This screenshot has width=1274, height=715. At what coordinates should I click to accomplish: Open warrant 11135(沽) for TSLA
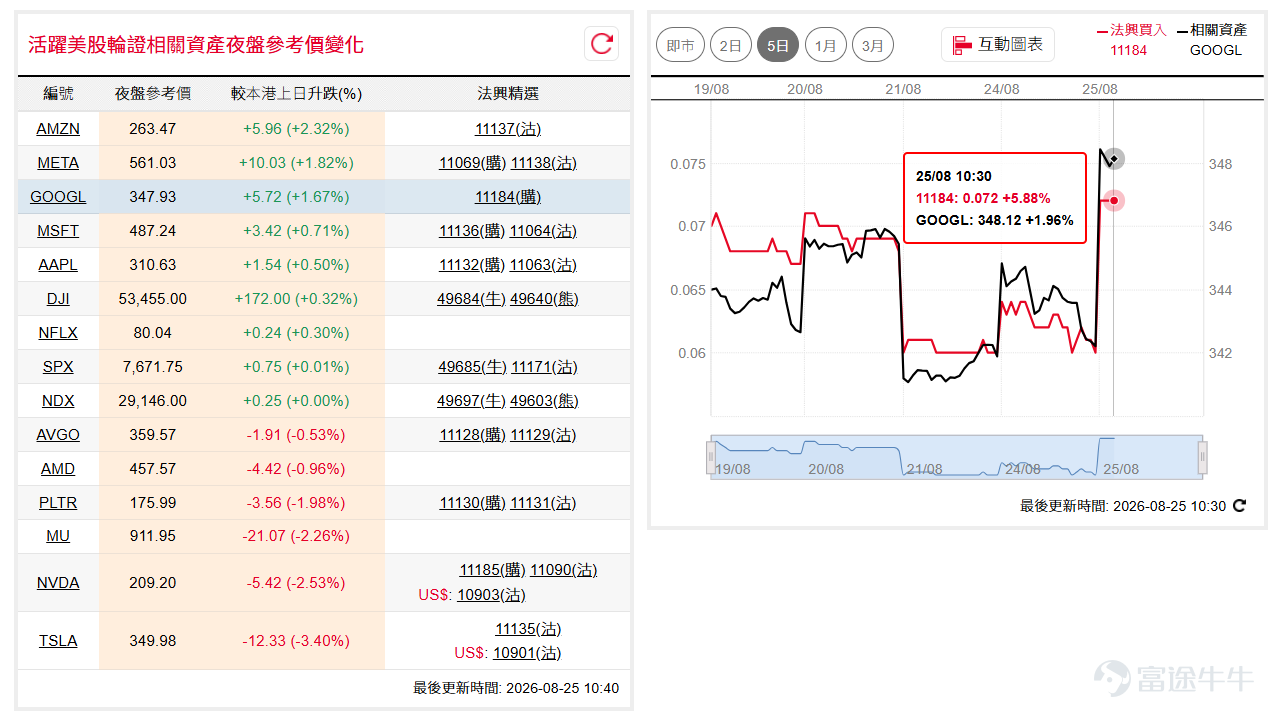point(528,629)
